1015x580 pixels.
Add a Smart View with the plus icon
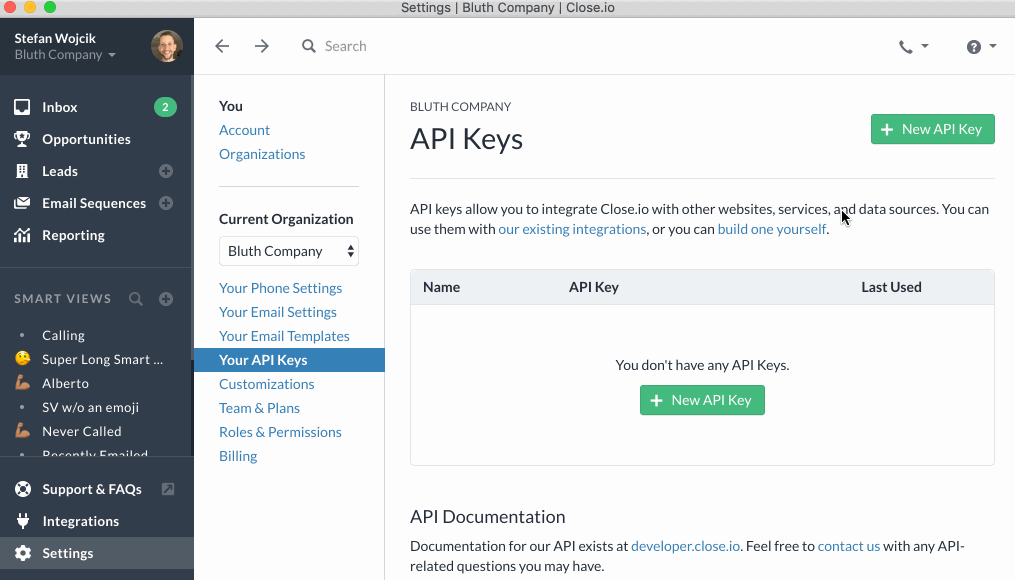166,298
